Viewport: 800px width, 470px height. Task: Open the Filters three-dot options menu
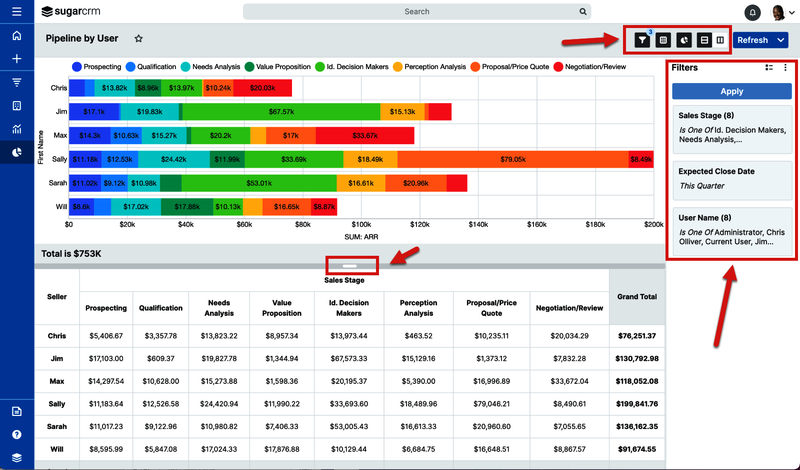(x=785, y=68)
